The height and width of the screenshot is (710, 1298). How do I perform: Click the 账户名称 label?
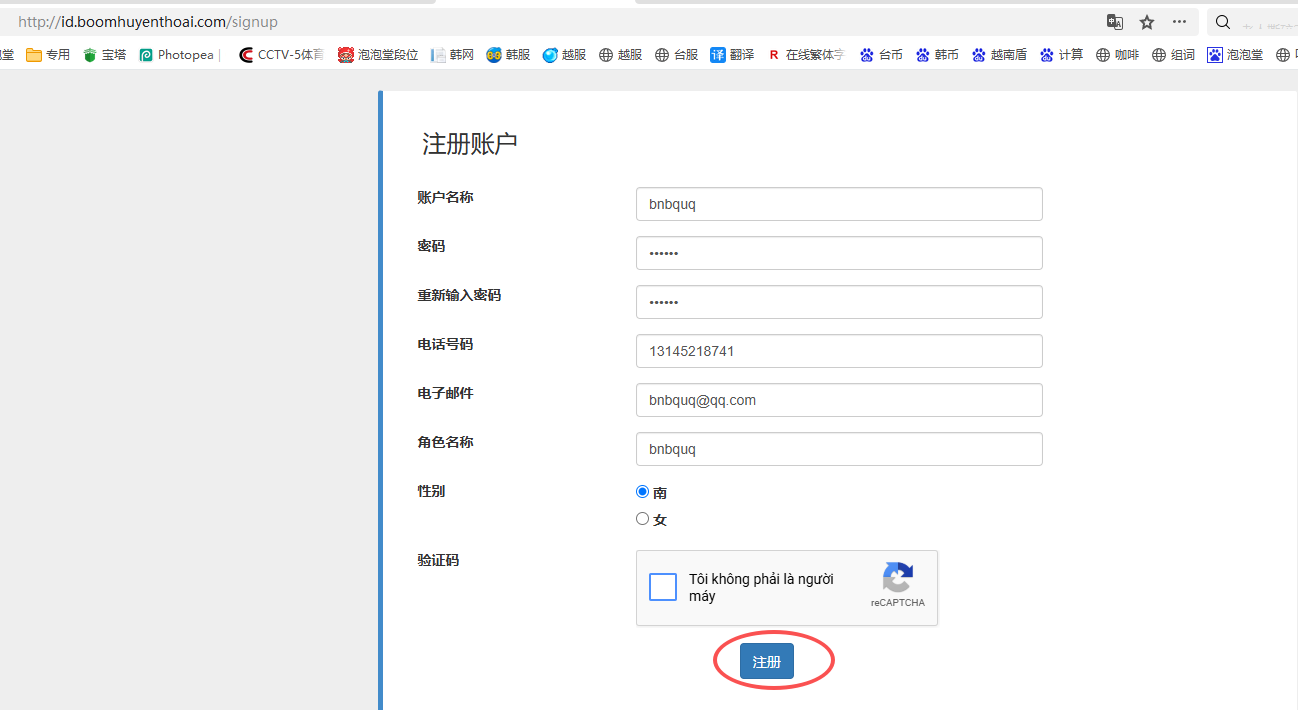tap(445, 197)
